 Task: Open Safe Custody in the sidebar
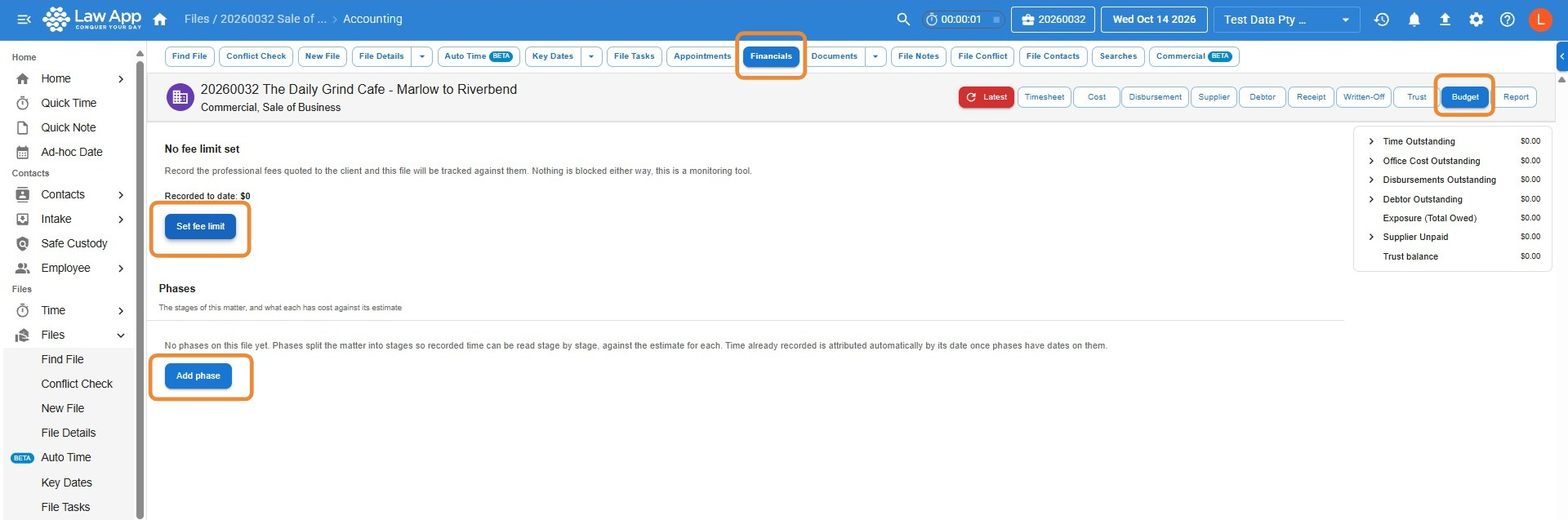74,243
